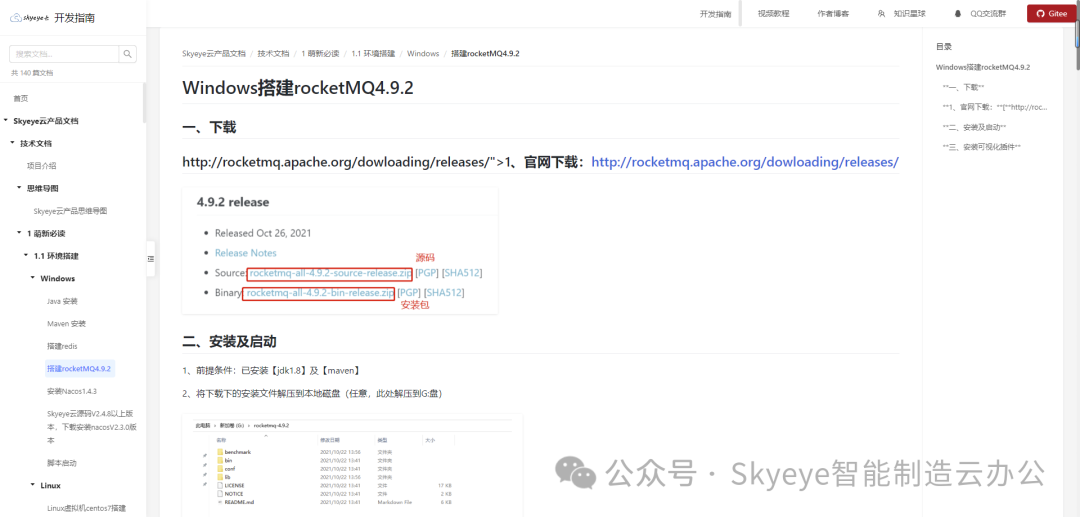Open Java 安装 sidebar item

[x=62, y=301]
